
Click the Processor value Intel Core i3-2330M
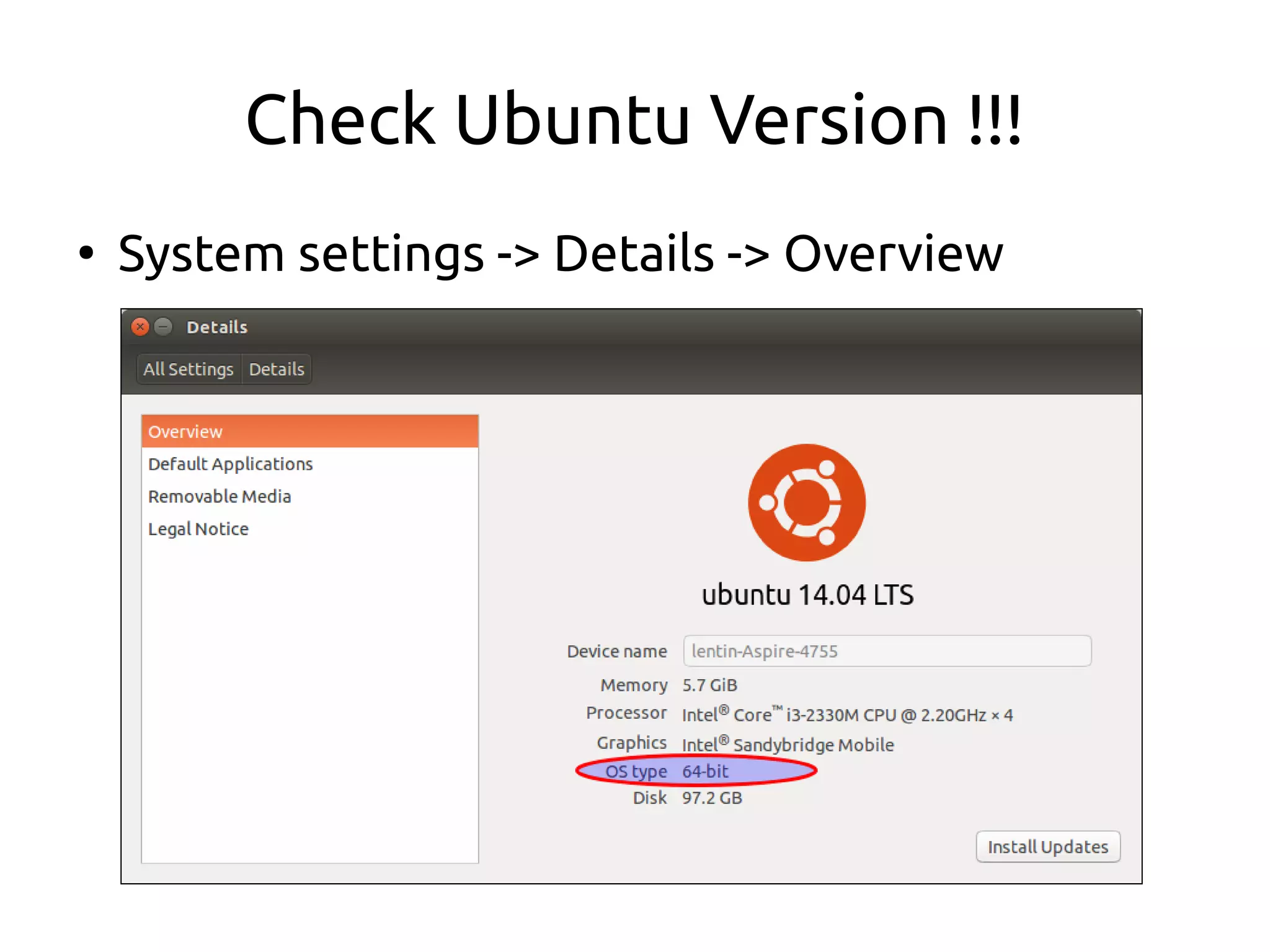pos(848,714)
